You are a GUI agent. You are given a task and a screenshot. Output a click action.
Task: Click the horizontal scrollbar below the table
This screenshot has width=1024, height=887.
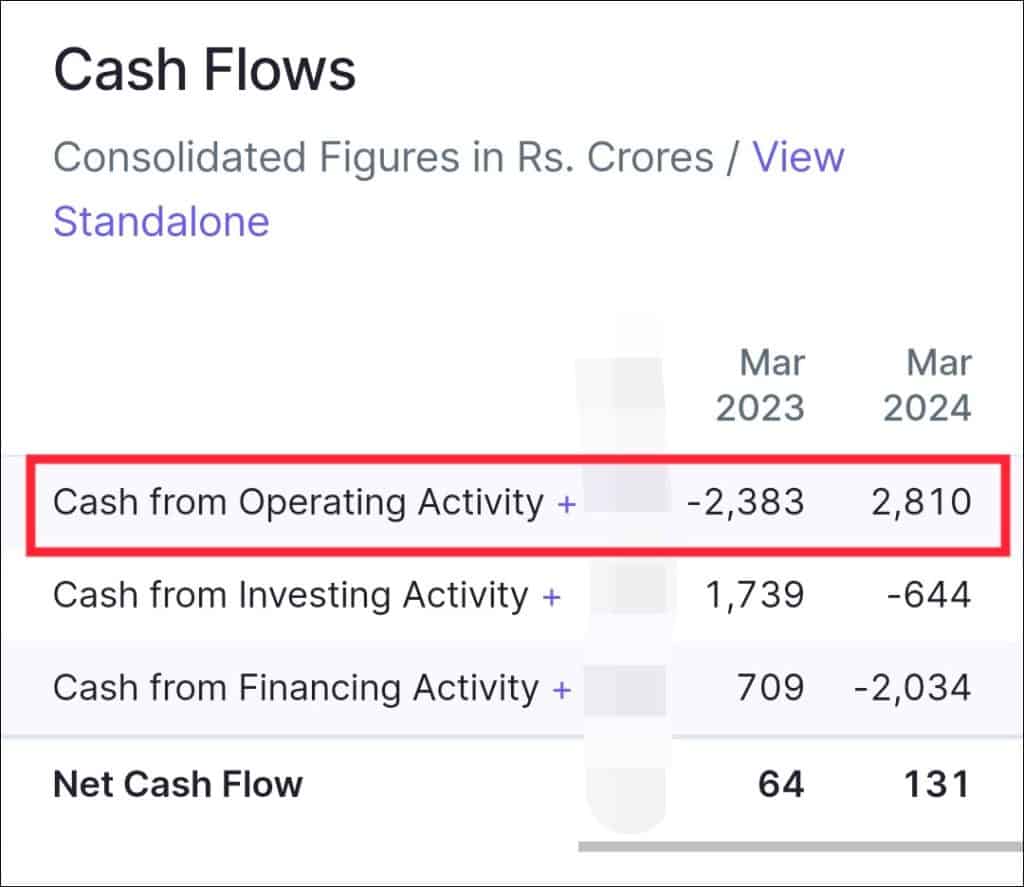tap(800, 846)
